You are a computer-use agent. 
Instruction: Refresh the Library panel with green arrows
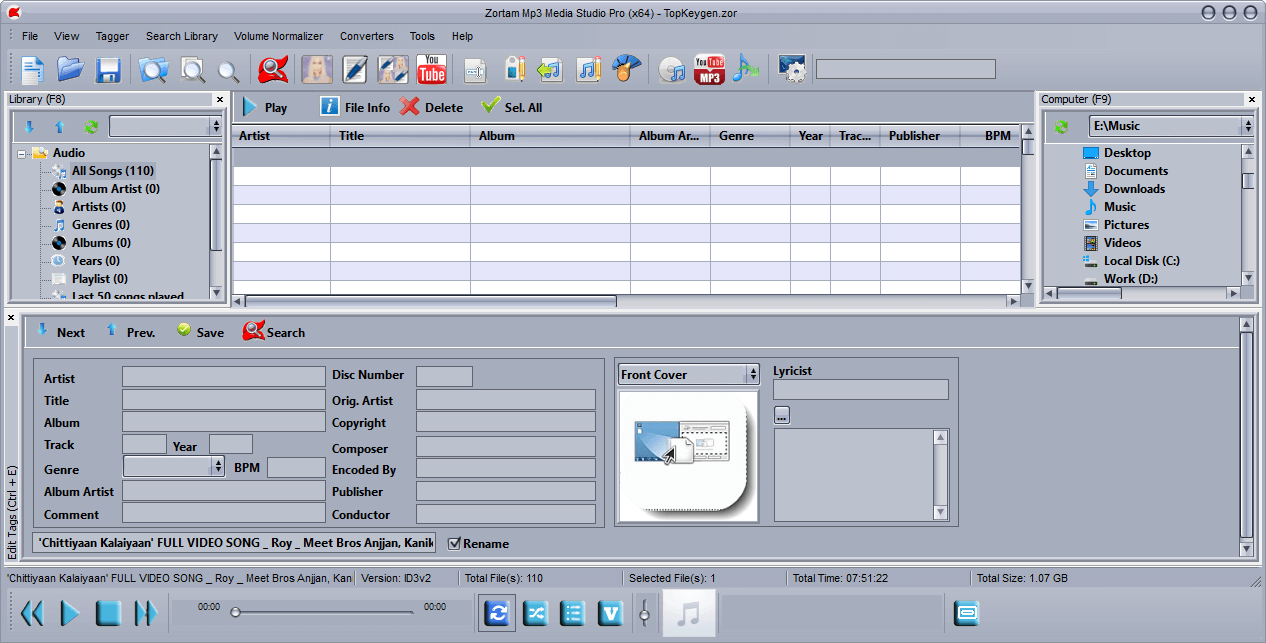click(91, 126)
